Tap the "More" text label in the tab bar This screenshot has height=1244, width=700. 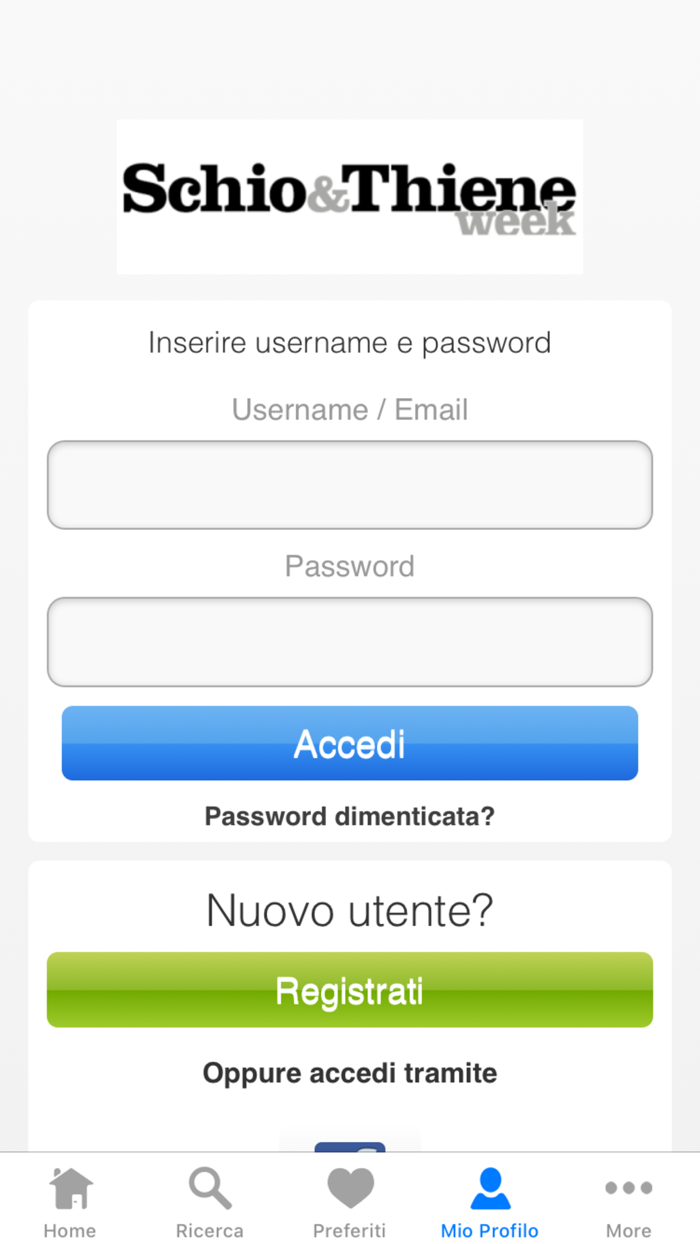[629, 1231]
